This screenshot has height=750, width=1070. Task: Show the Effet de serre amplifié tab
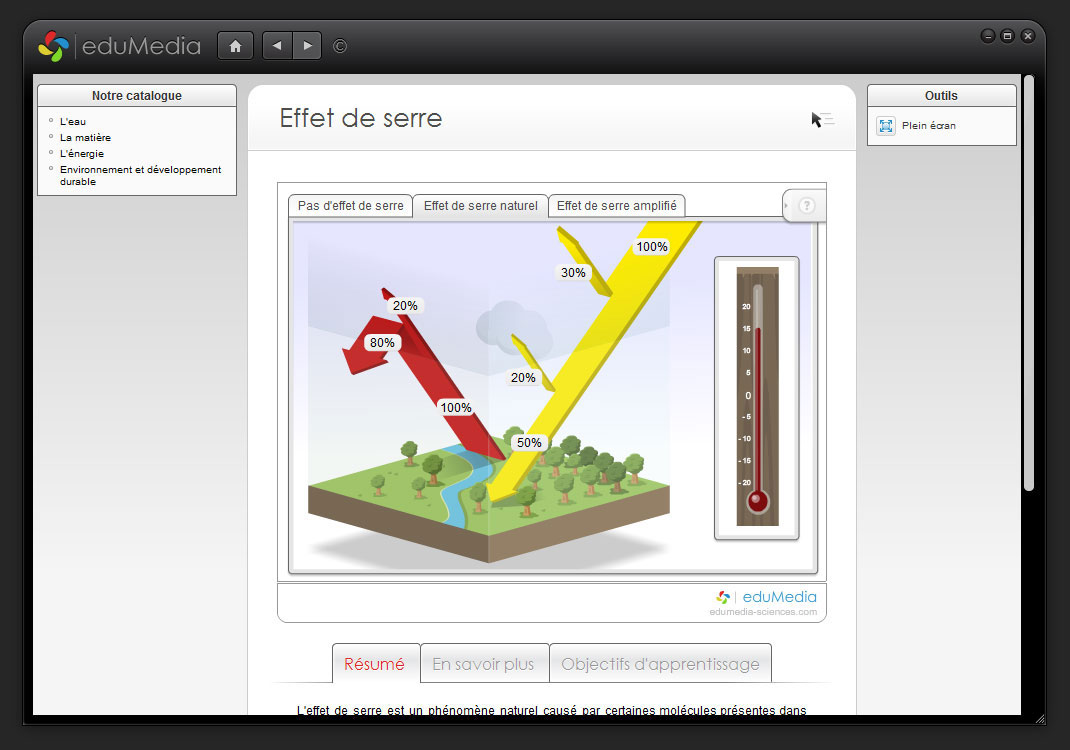coord(616,206)
